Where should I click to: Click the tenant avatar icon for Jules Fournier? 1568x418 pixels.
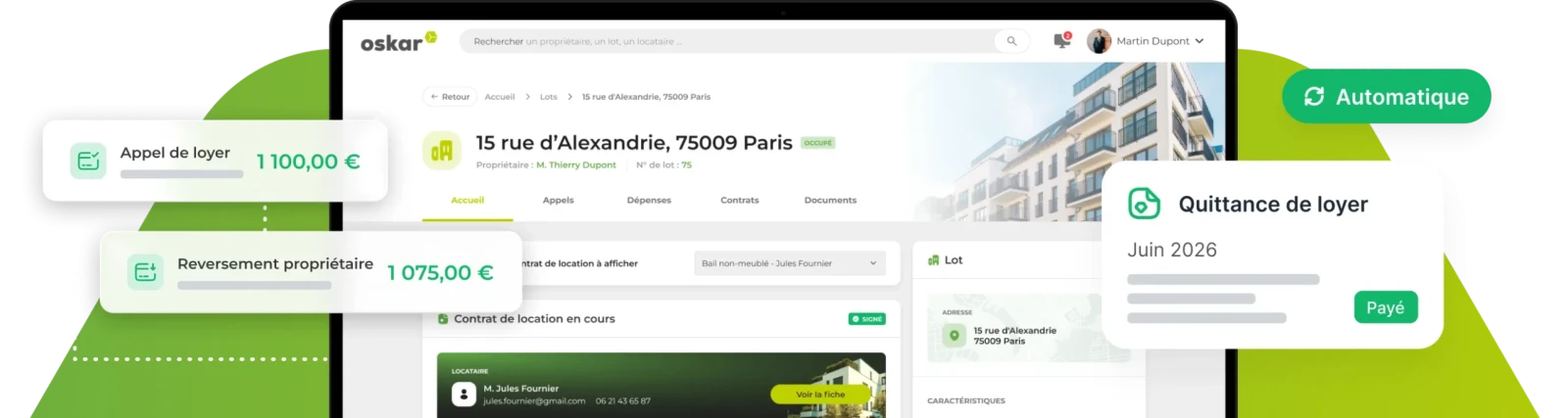(x=464, y=394)
